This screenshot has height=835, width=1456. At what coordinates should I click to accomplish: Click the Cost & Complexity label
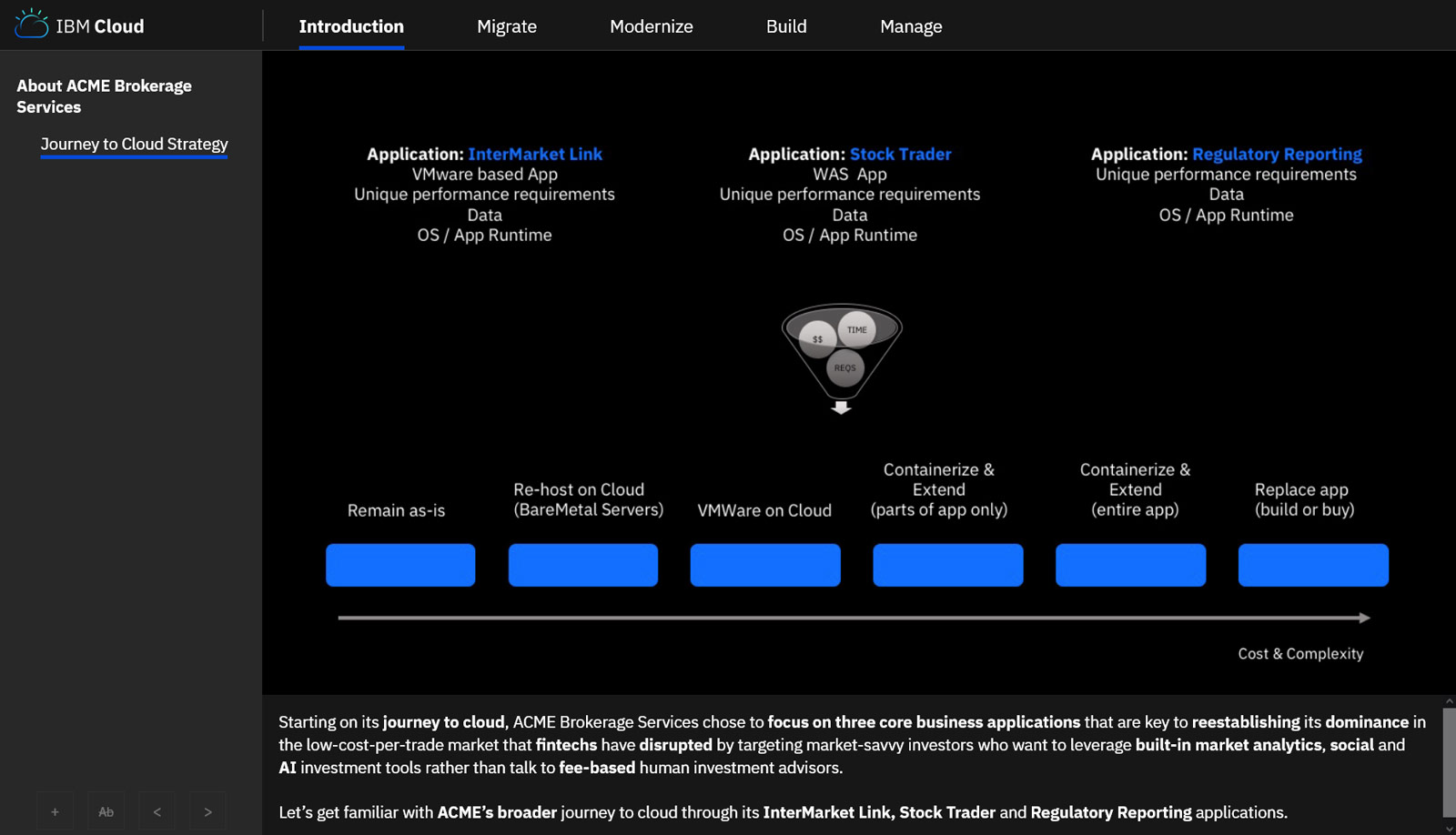tap(1300, 653)
